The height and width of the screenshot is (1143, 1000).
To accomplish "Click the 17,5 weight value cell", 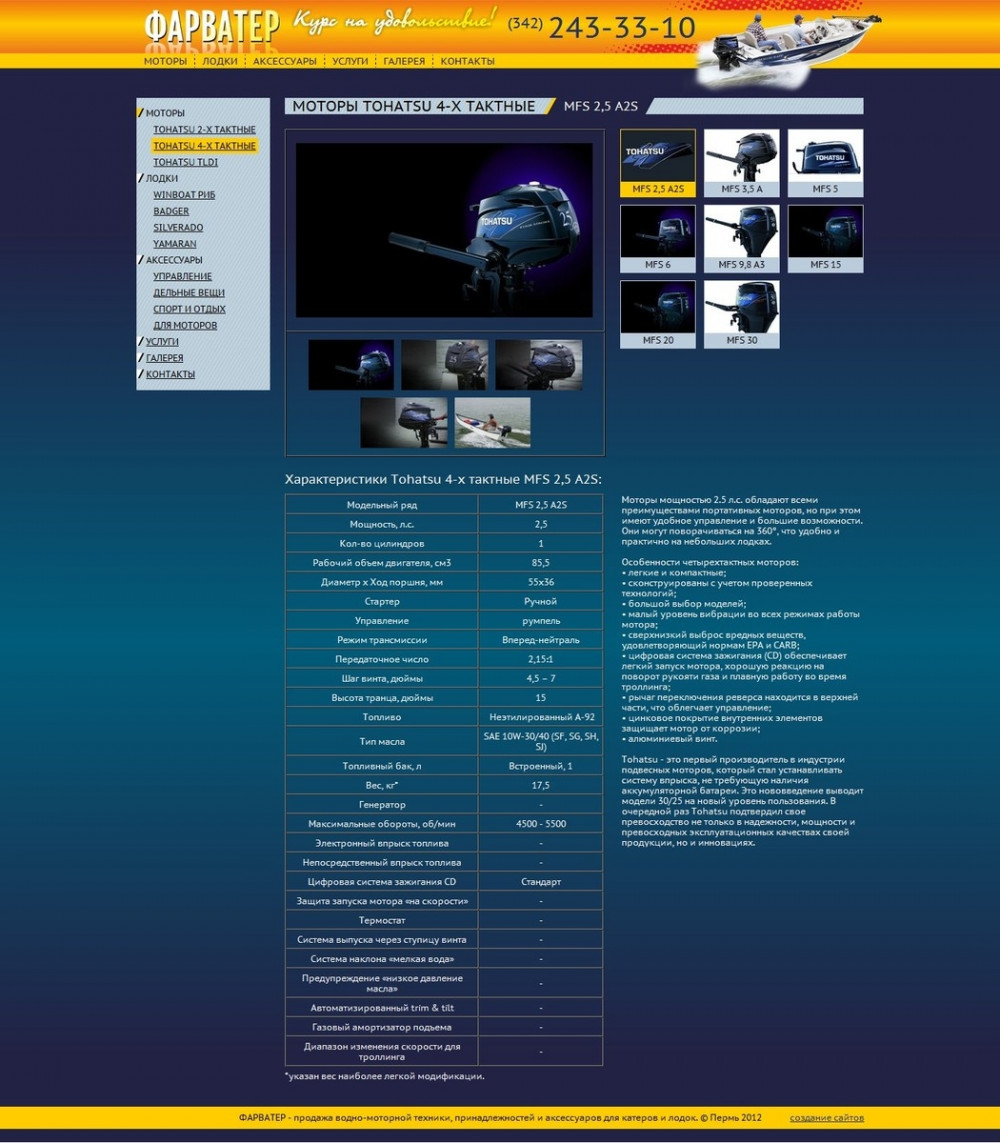I will click(540, 784).
